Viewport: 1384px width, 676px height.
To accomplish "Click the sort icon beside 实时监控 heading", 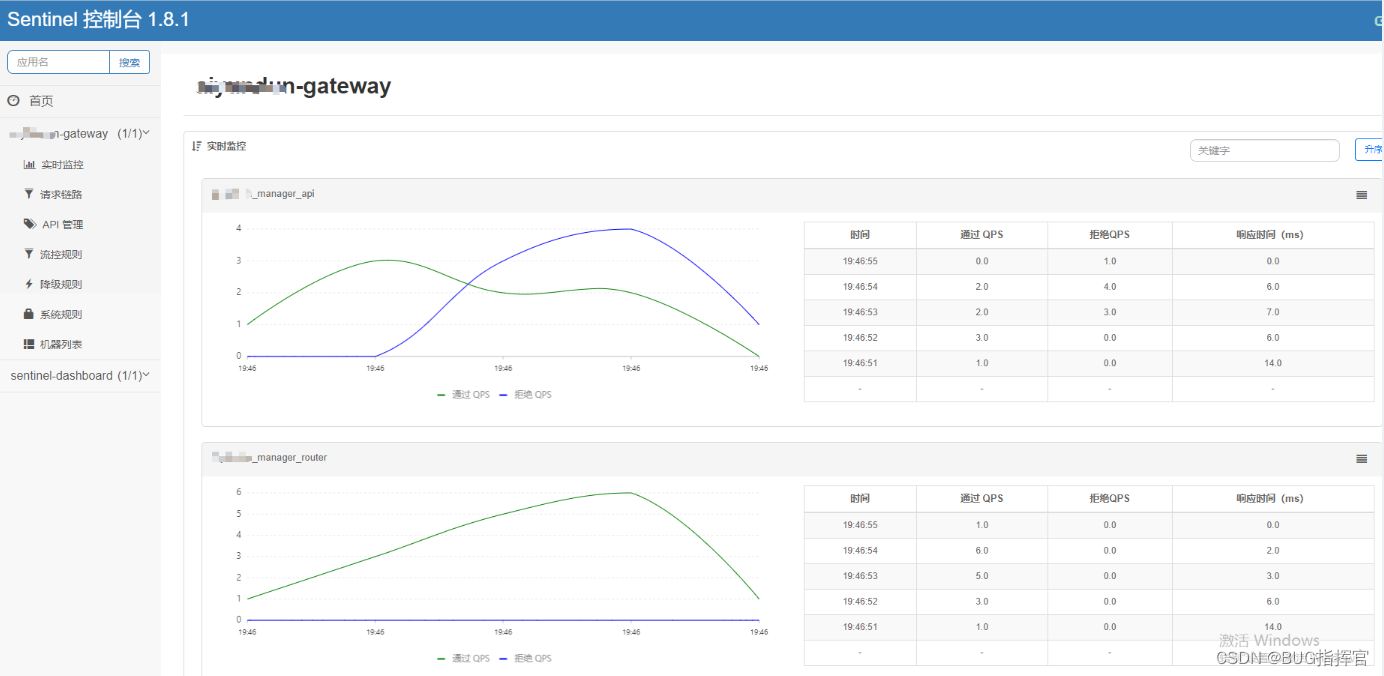I will tap(197, 146).
